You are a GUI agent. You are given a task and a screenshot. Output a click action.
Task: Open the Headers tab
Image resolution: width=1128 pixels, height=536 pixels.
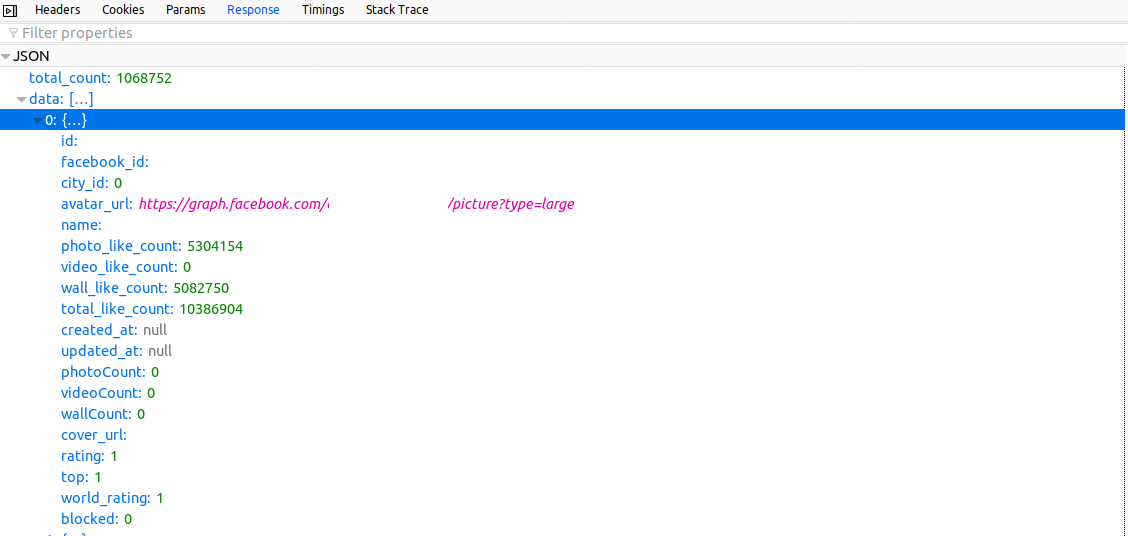[x=58, y=10]
